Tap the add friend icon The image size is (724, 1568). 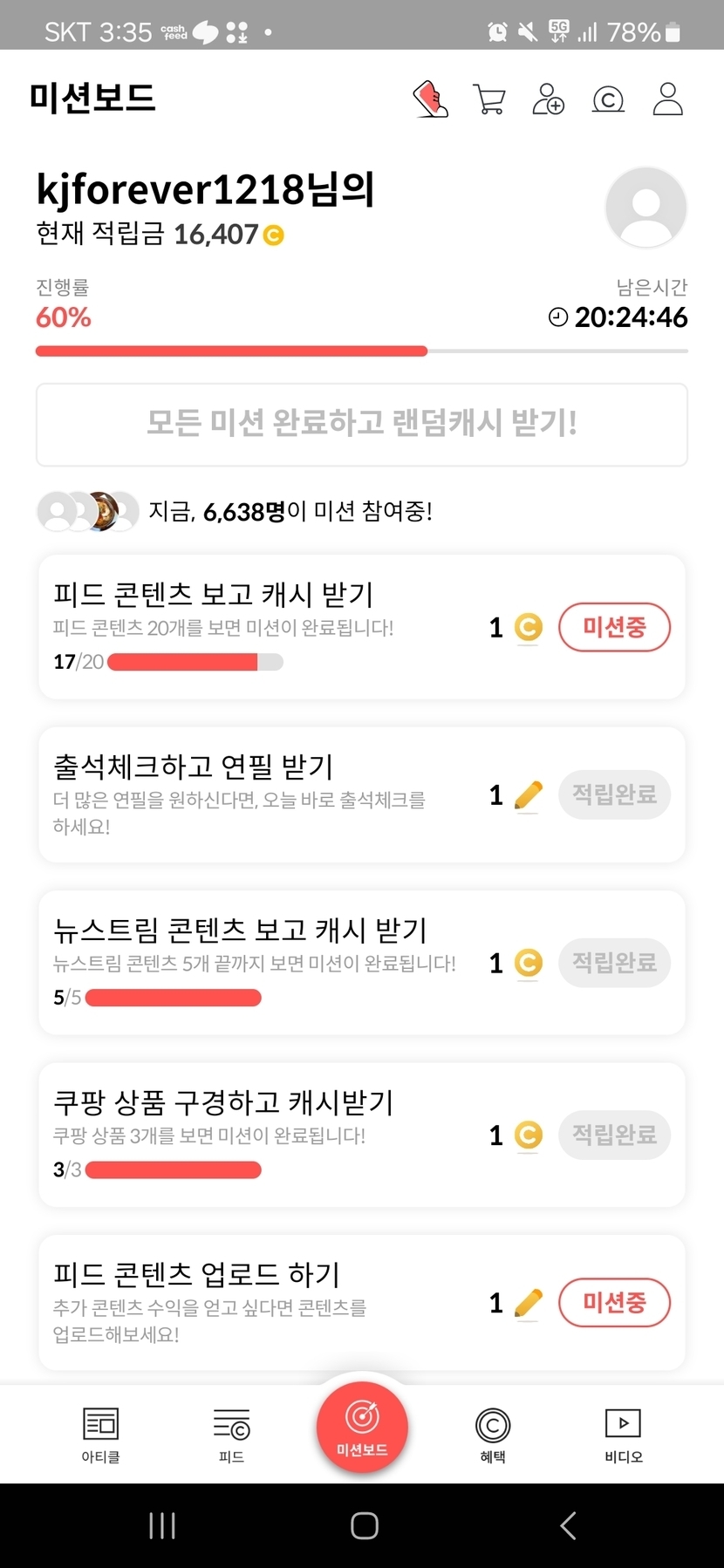click(548, 99)
